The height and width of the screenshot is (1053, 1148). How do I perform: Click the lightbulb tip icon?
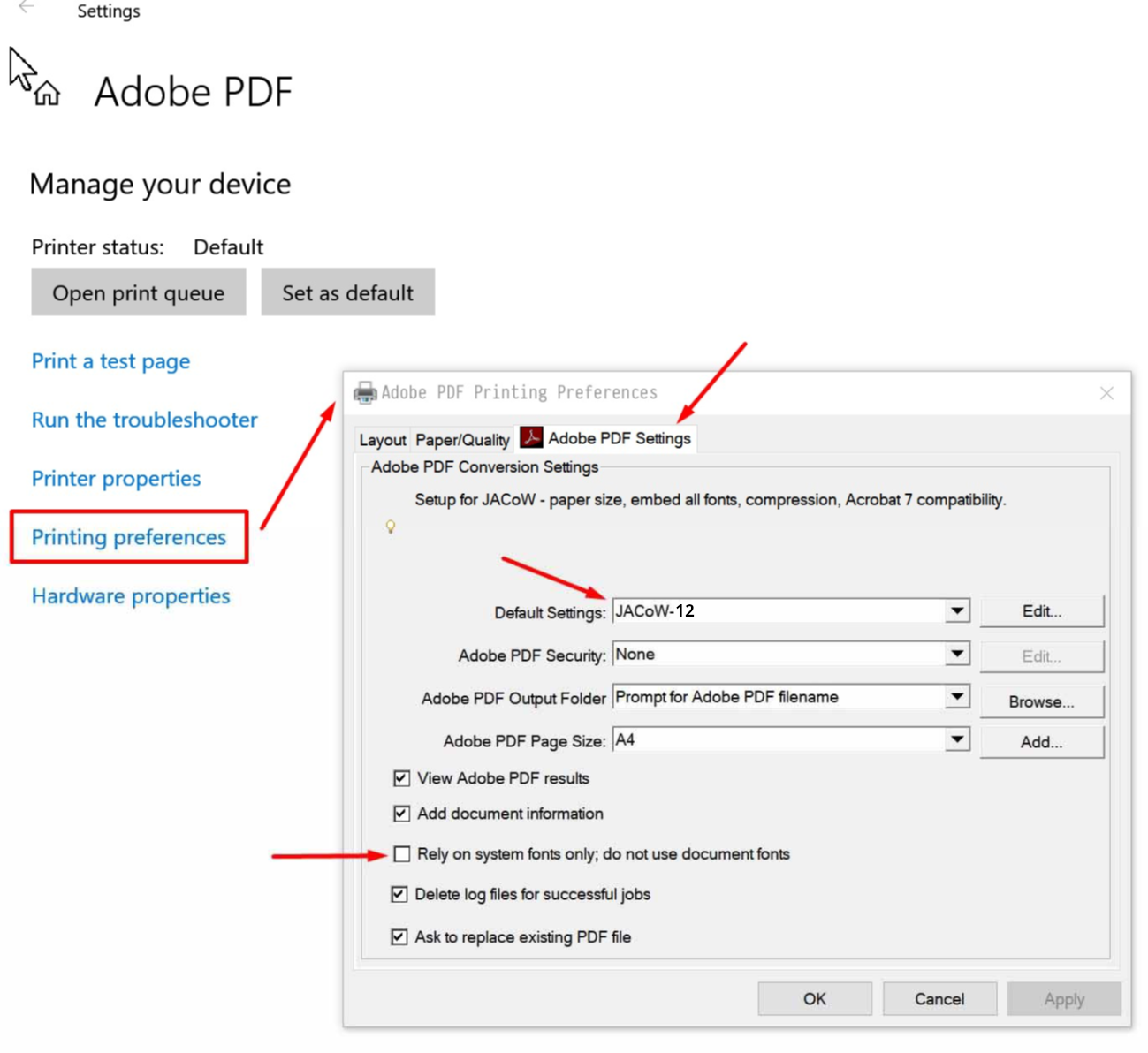coord(390,527)
